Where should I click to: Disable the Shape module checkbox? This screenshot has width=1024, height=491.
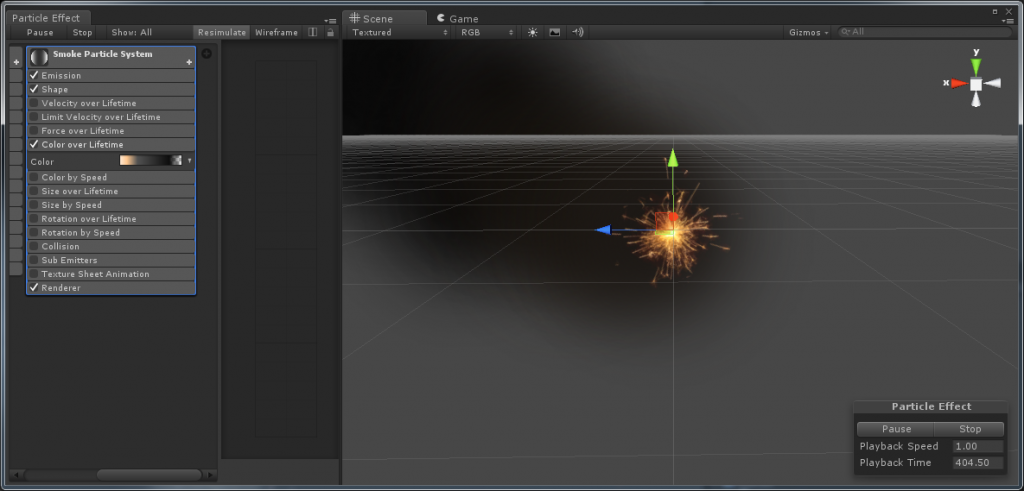click(x=34, y=89)
